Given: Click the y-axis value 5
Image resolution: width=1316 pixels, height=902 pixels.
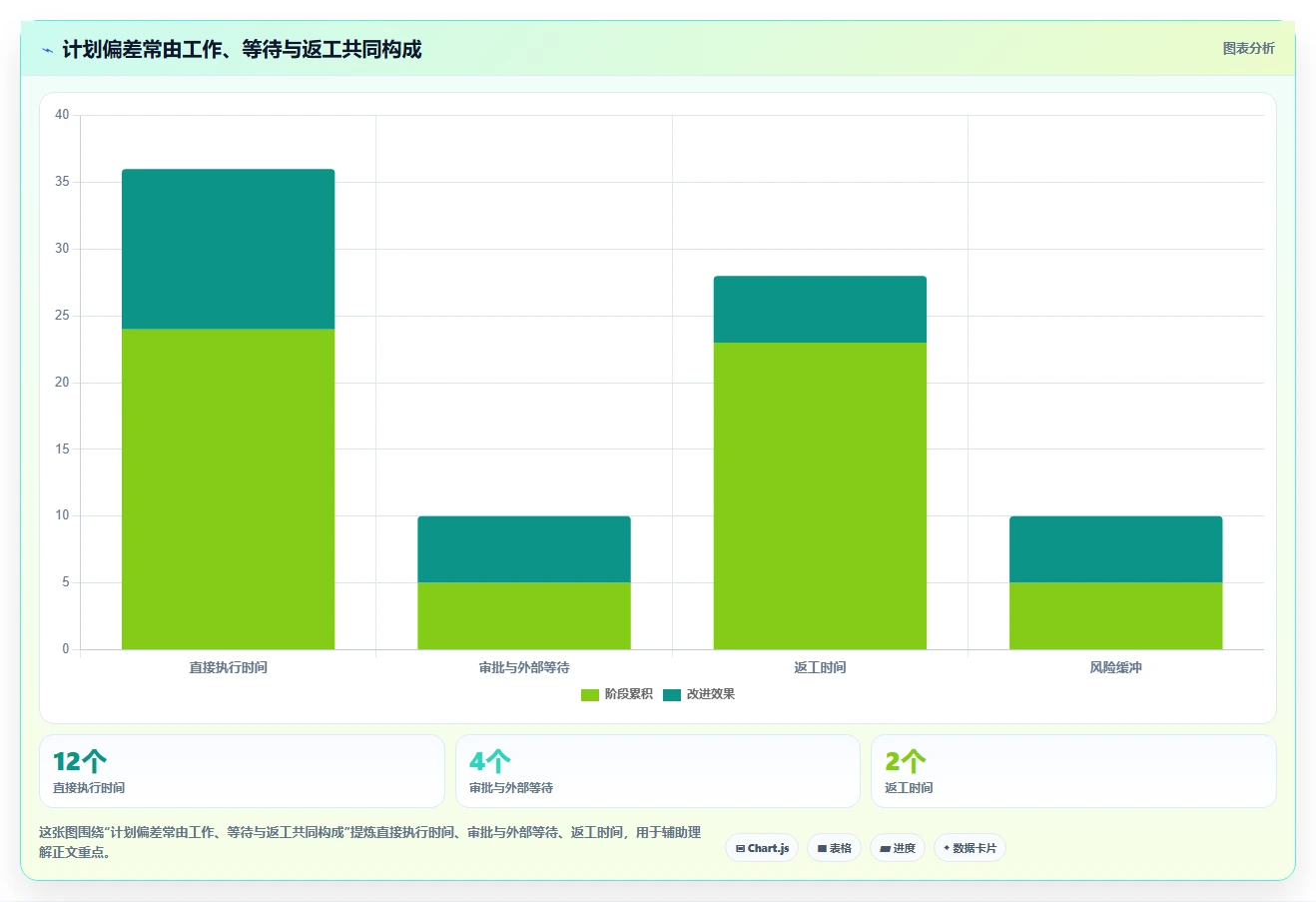Looking at the screenshot, I should (x=66, y=582).
